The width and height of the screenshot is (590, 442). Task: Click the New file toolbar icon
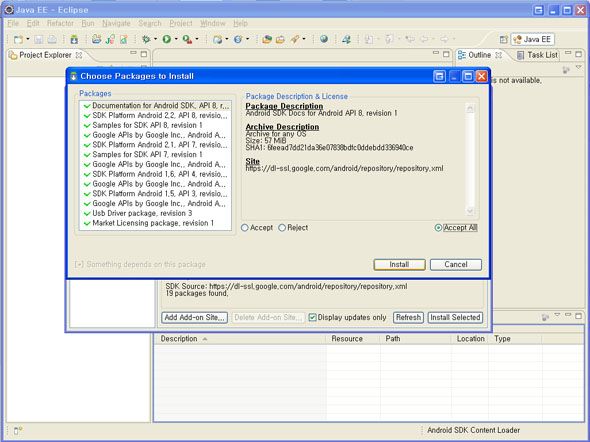tap(18, 39)
